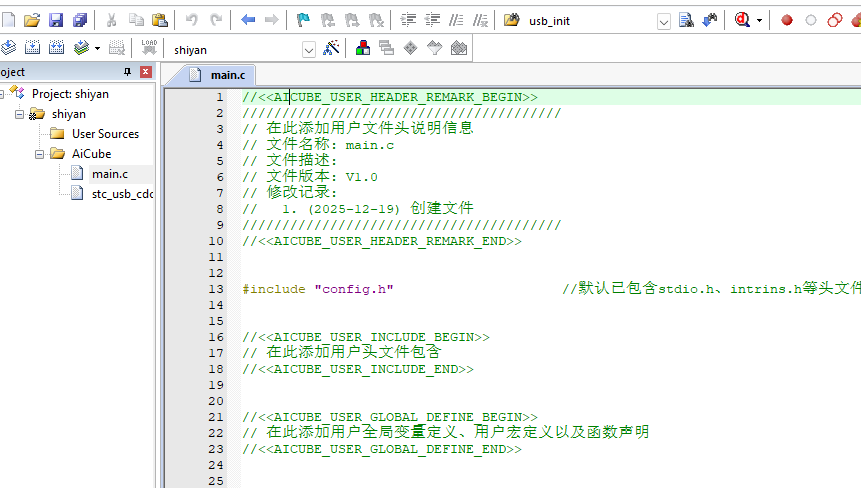This screenshot has height=488, width=861.
Task: Enable or disable breakpoint (hollow circle)
Action: [811, 20]
